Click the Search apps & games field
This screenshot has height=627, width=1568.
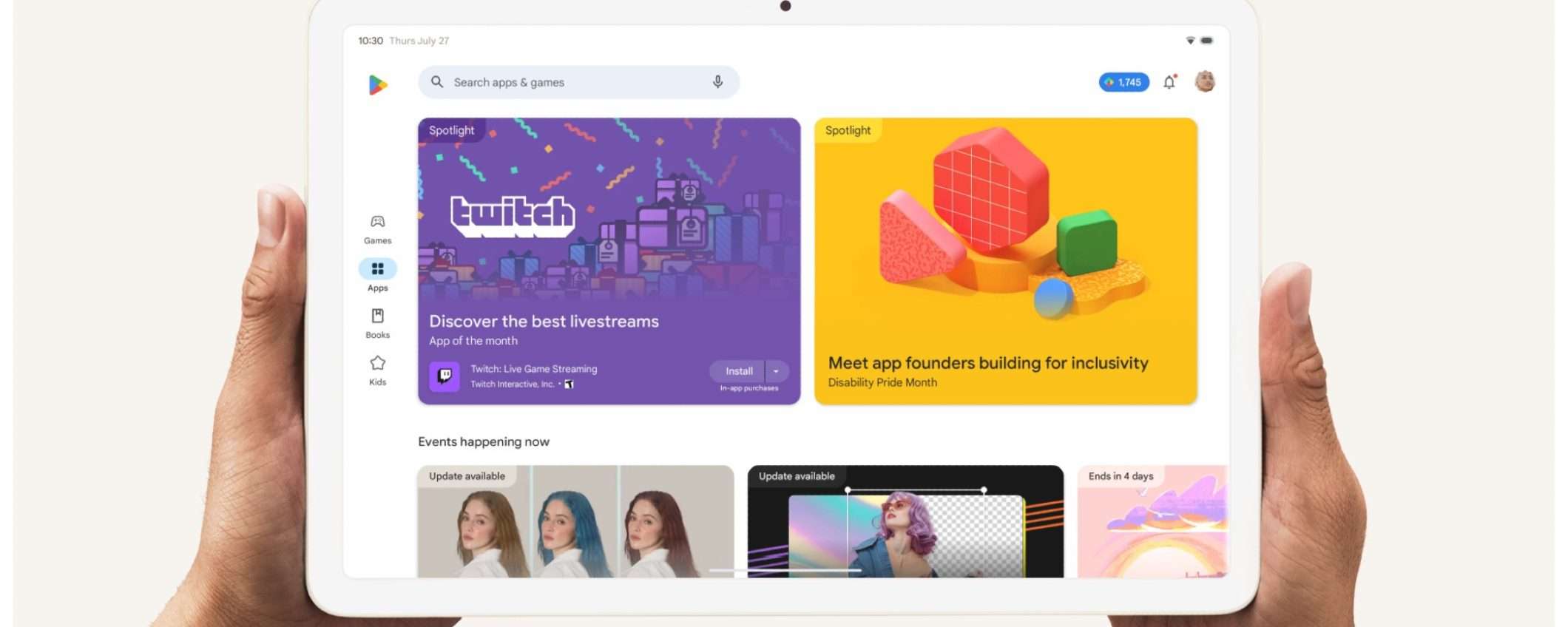[578, 82]
